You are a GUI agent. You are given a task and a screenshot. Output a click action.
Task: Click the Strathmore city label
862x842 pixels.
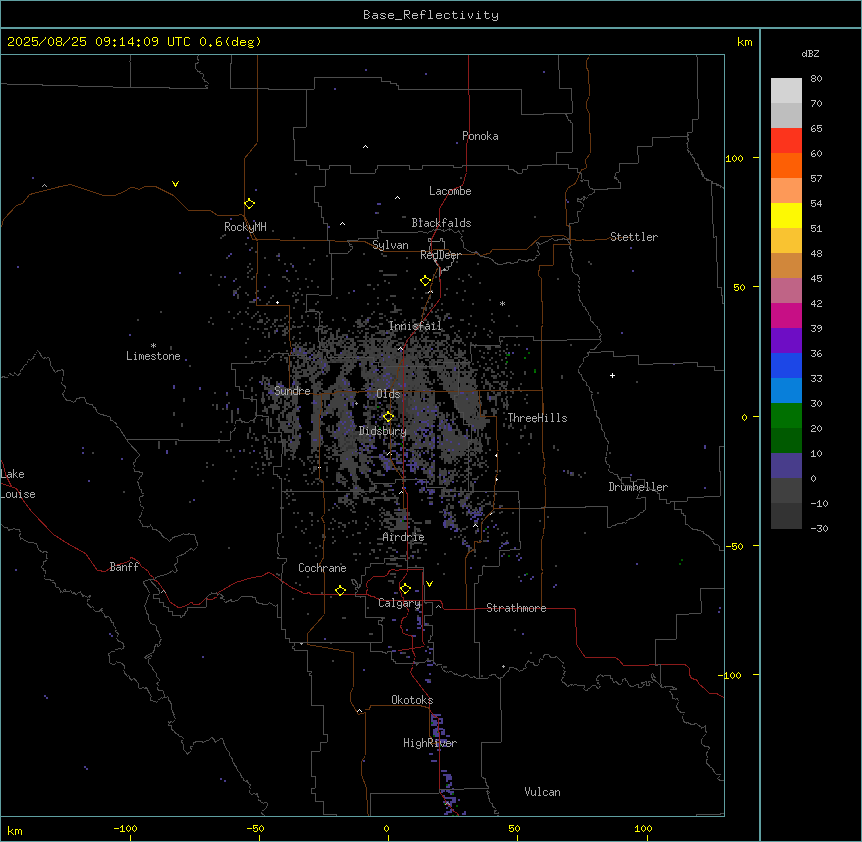pos(516,608)
